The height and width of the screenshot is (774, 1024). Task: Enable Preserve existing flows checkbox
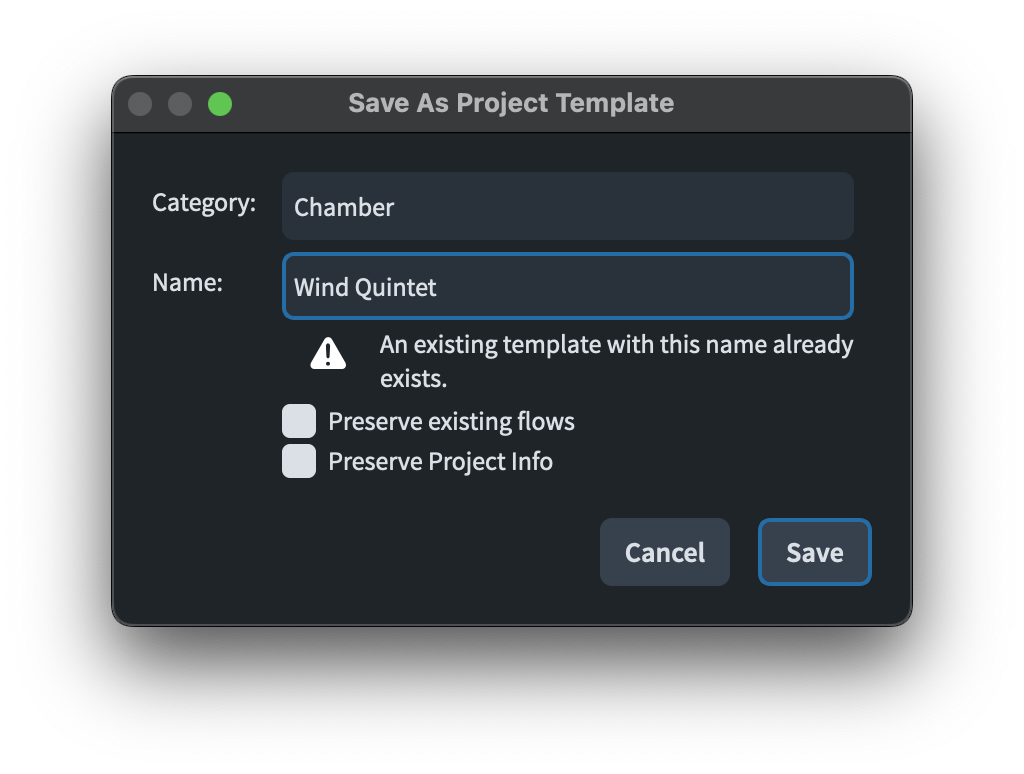[x=299, y=422]
